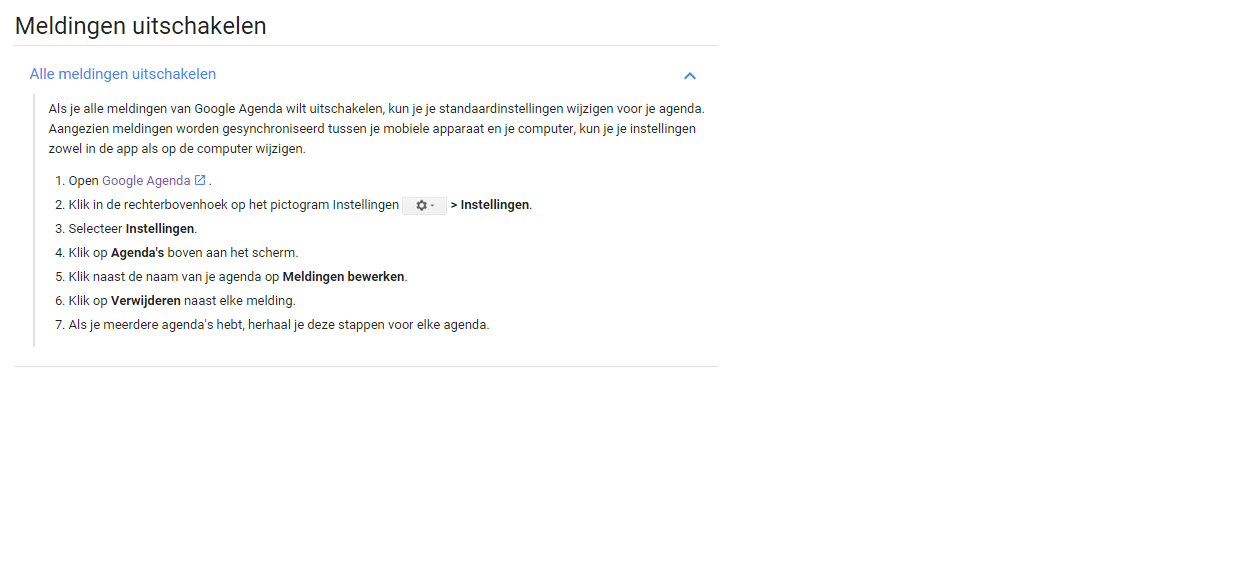
Task: Click the 'Meldingen uitschakelen' page heading
Action: [x=141, y=26]
